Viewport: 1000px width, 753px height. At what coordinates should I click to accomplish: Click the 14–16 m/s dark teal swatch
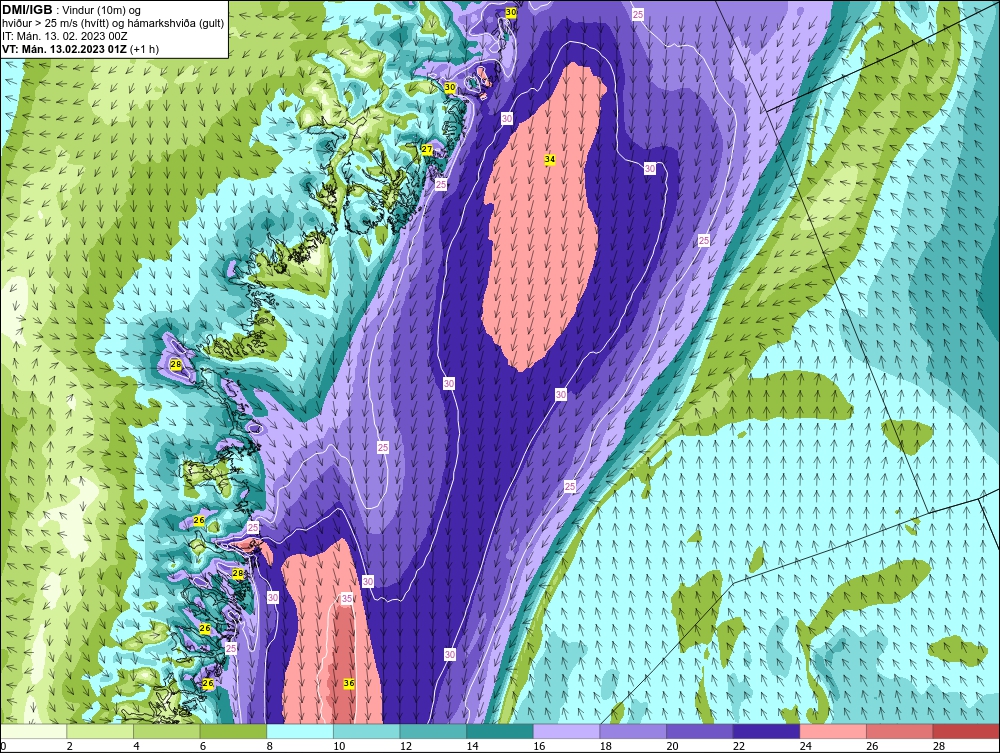click(499, 731)
